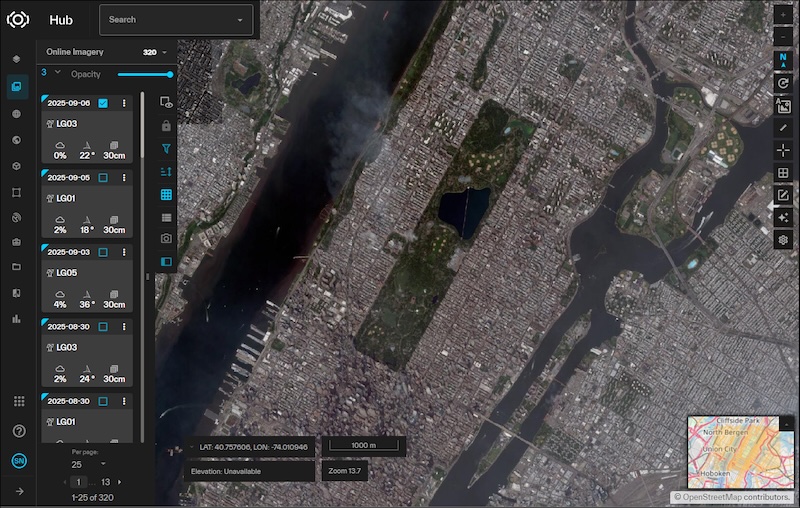Click the lock icon in imagery toolbar
Viewport: 800px width, 508px height.
[167, 126]
